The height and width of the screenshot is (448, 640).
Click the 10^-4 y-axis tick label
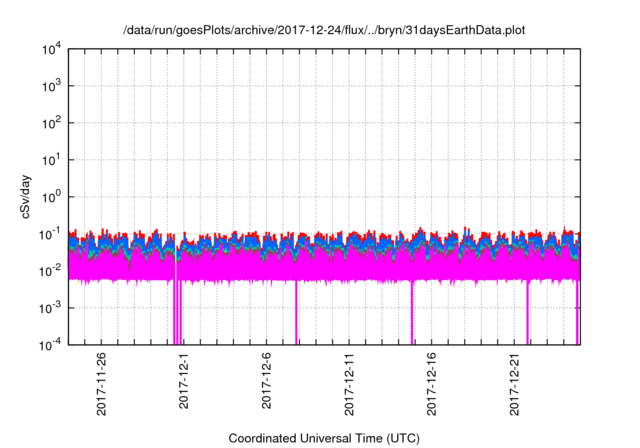[x=49, y=346]
